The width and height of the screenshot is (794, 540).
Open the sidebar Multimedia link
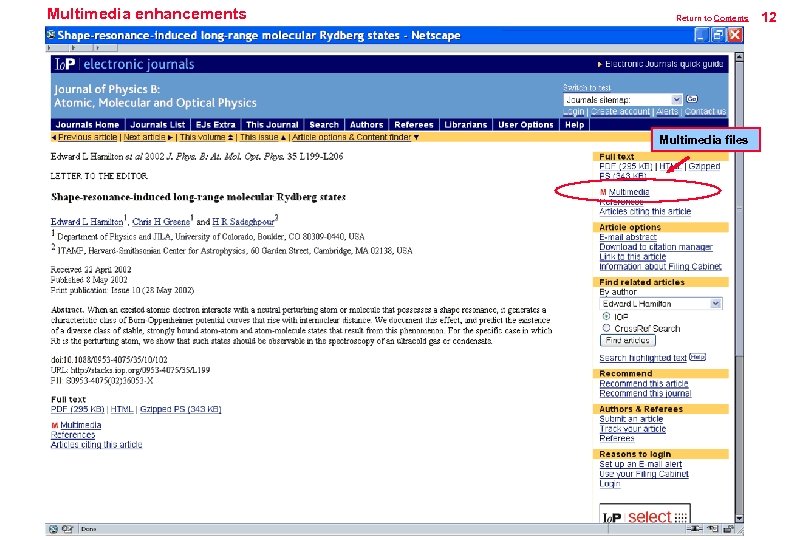[x=629, y=192]
